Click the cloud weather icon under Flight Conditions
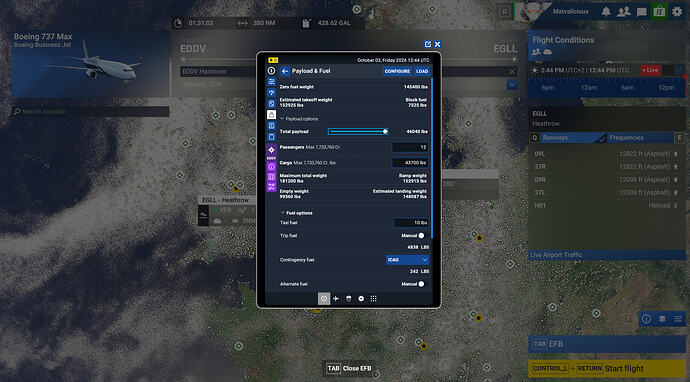This screenshot has width=690, height=382. (547, 51)
